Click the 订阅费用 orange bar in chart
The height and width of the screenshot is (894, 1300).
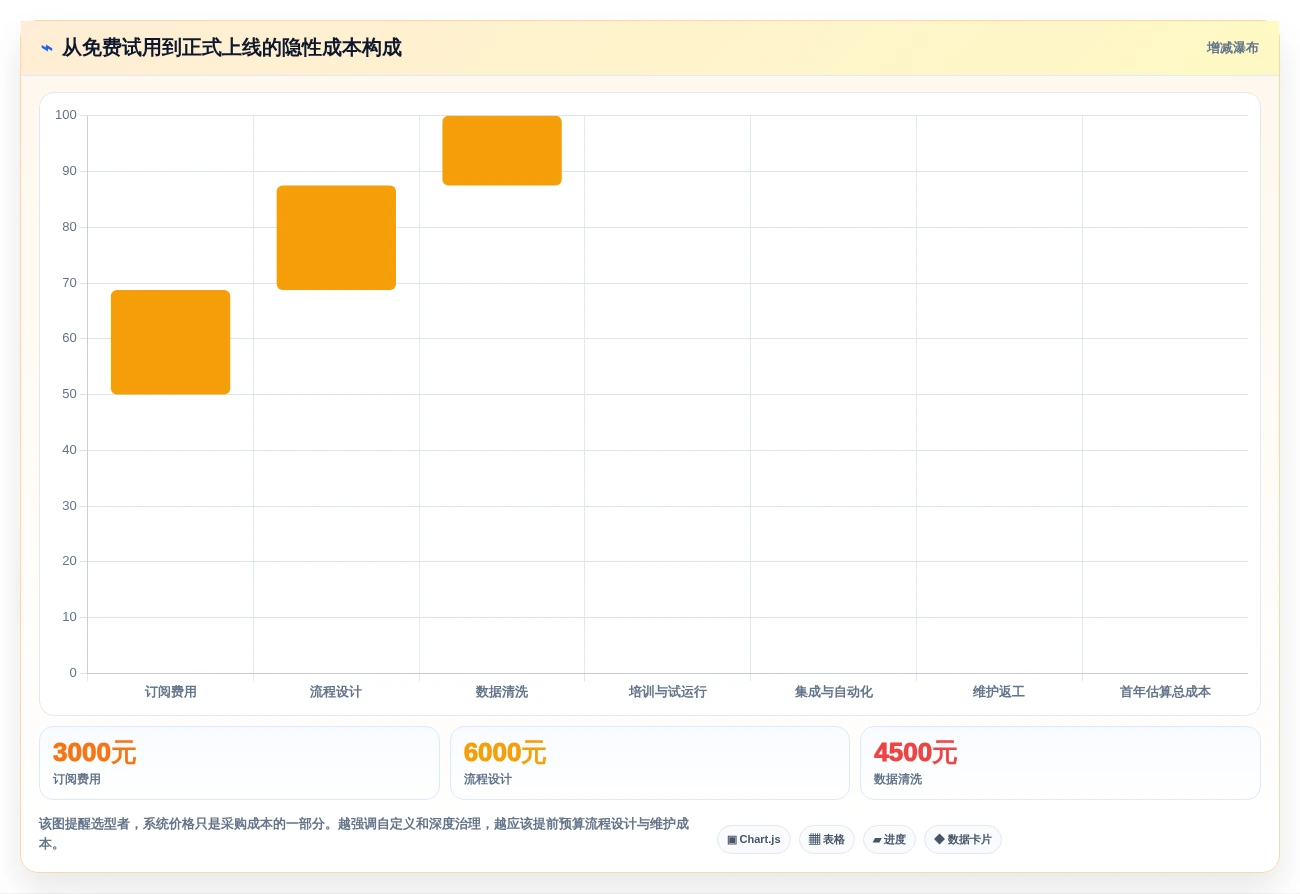[x=170, y=342]
